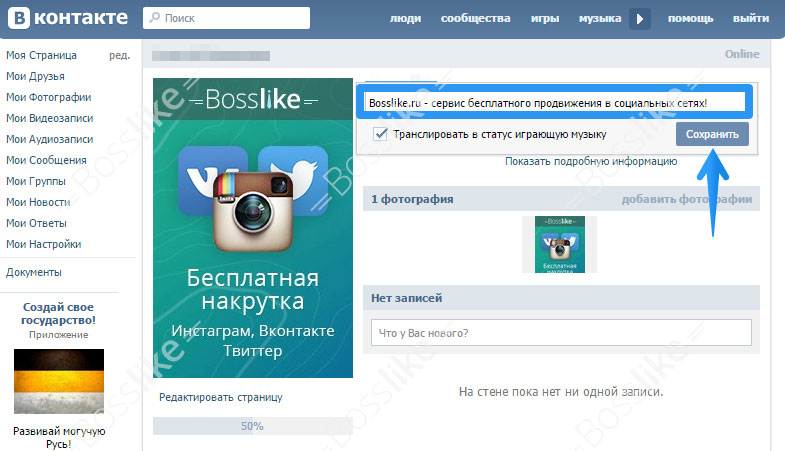Click the Развивай могучую Русь! ad text
Image resolution: width=785 pixels, height=451 pixels.
tap(59, 437)
